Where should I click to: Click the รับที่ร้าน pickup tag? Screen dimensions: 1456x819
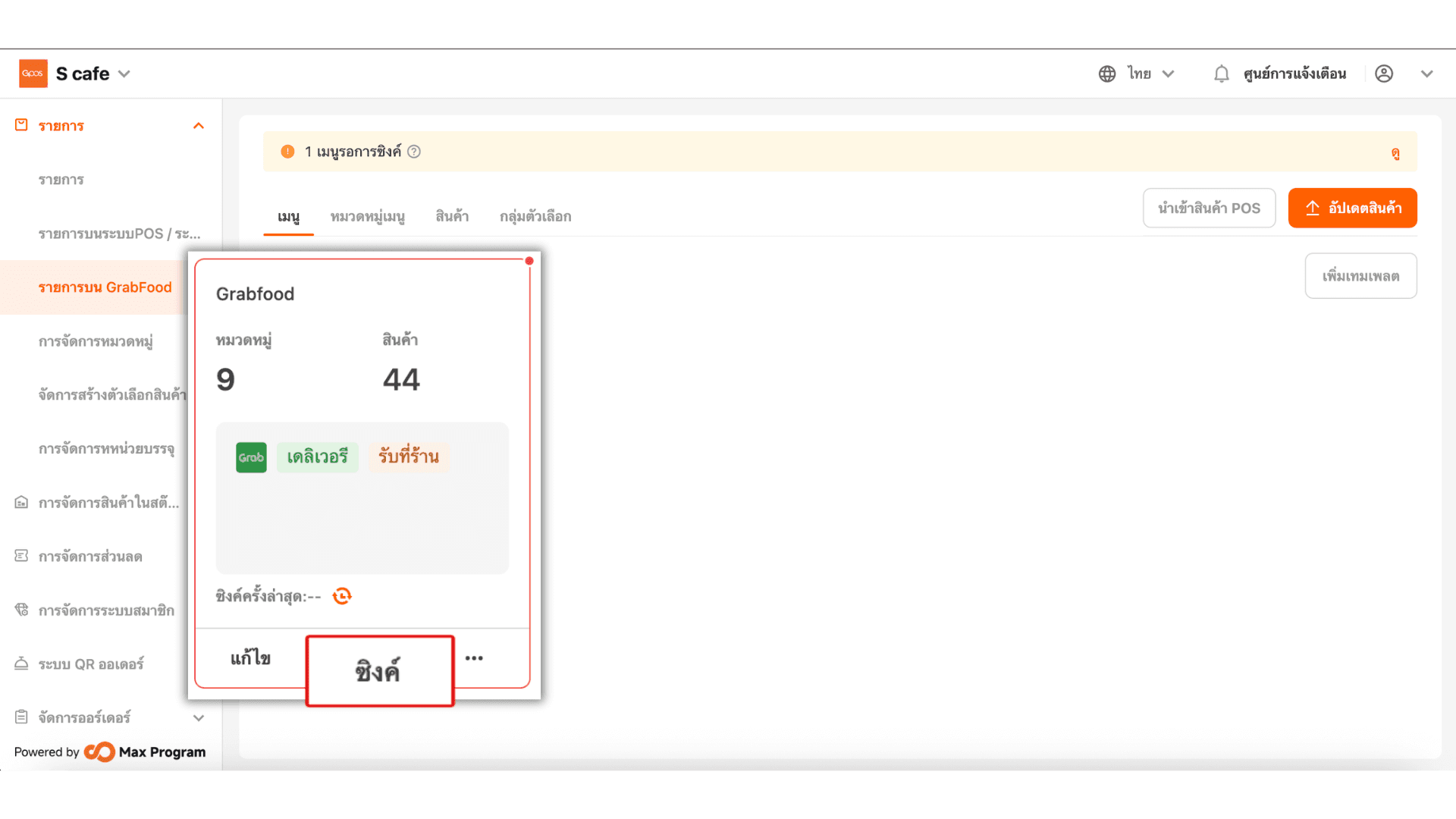409,457
